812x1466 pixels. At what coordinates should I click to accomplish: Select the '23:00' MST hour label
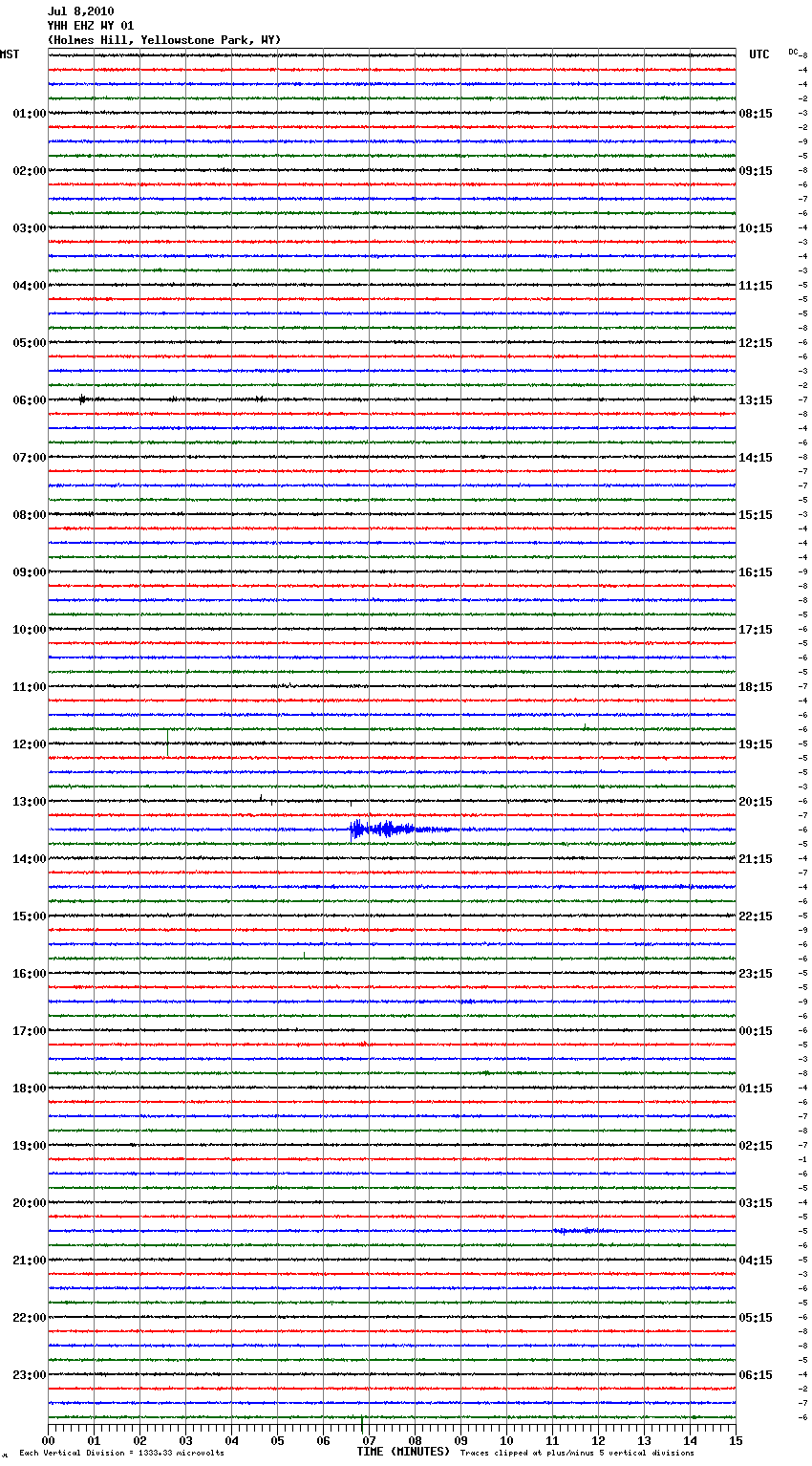[x=30, y=1375]
